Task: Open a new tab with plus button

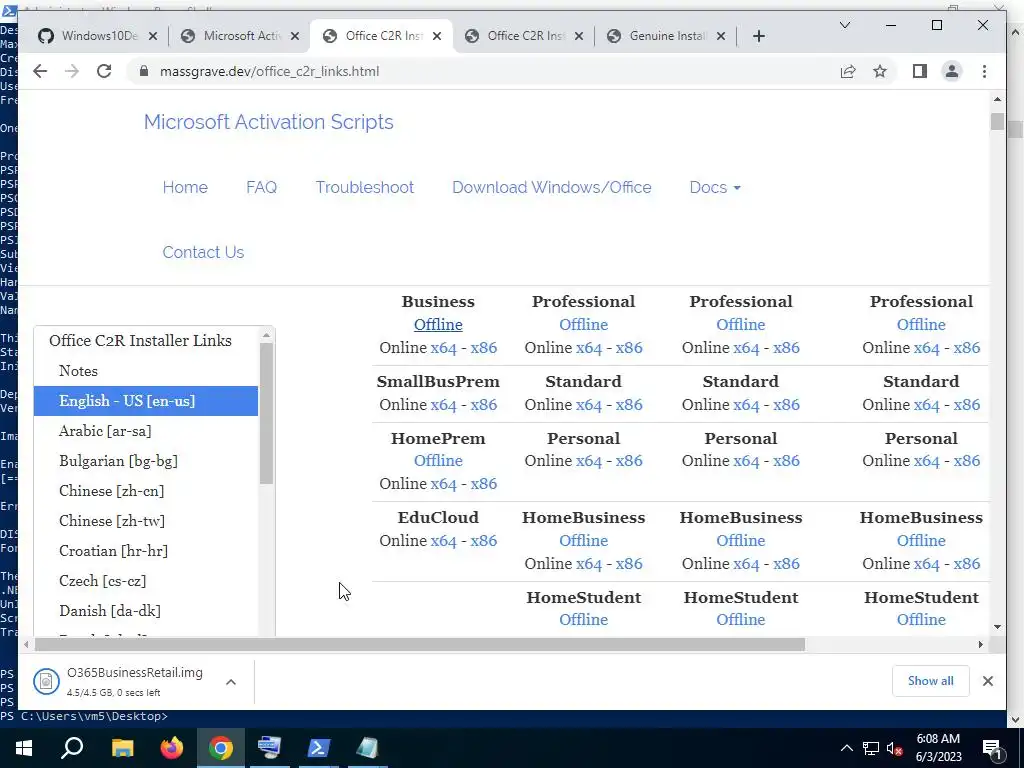Action: pos(758,36)
